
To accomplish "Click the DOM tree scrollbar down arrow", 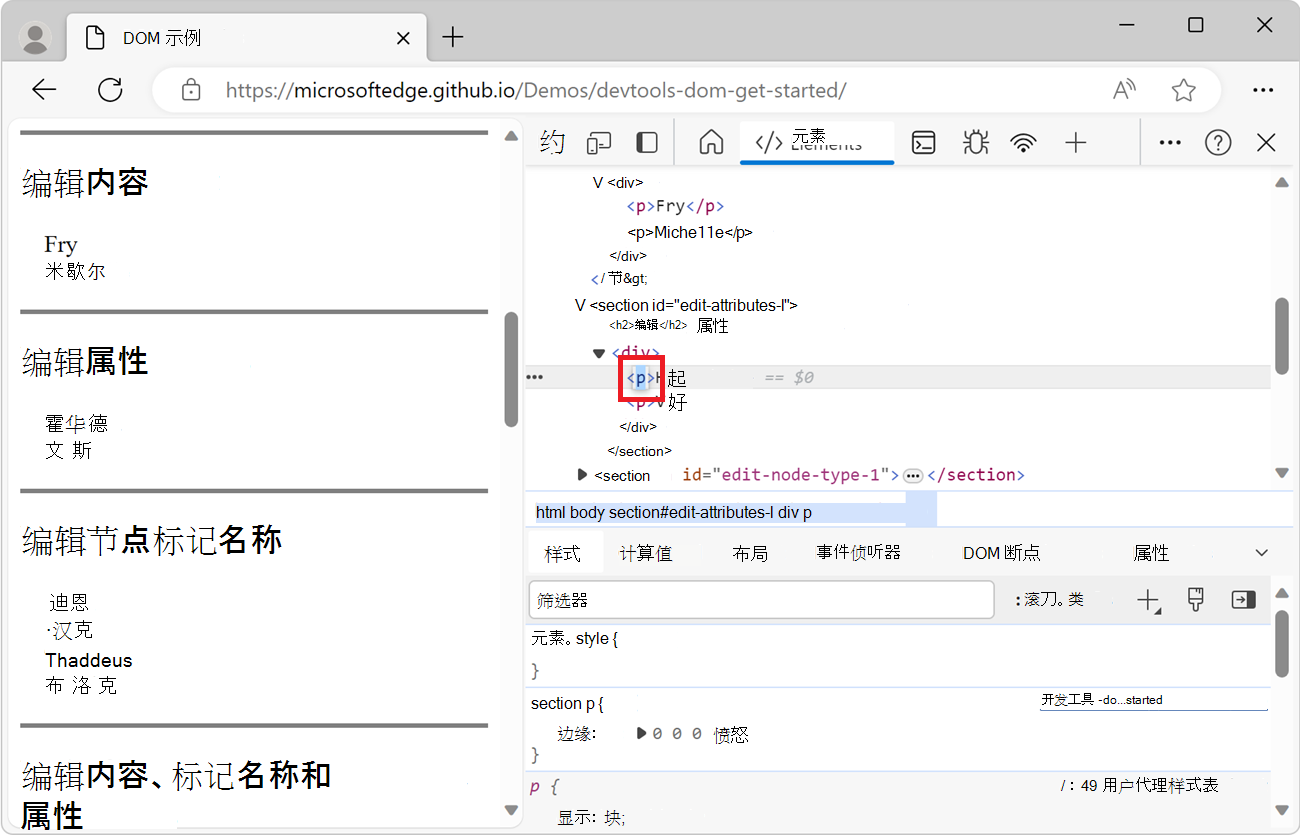I will [1282, 473].
